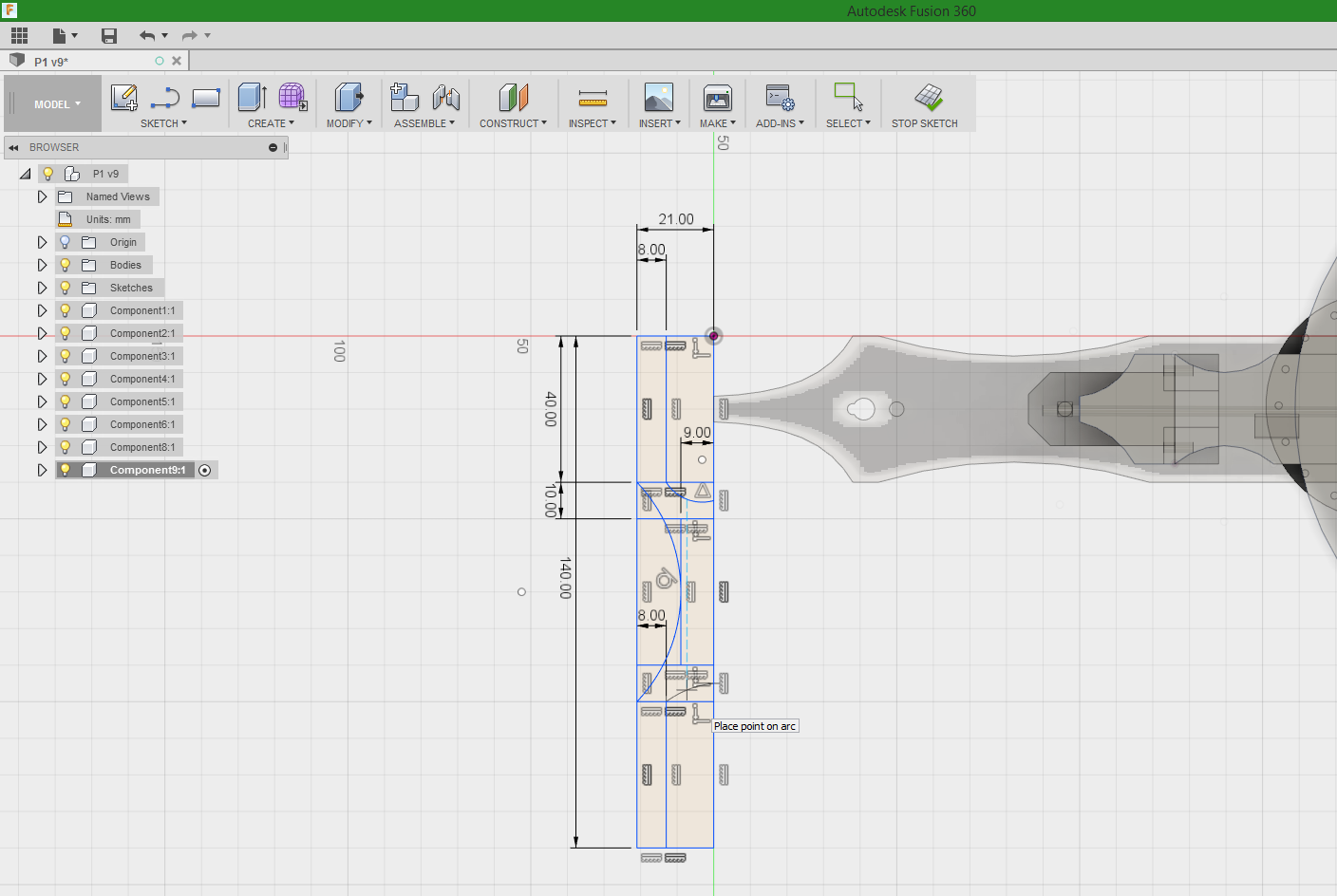1337x896 pixels.
Task: Activate Component9:1 radio button
Action: pos(205,470)
